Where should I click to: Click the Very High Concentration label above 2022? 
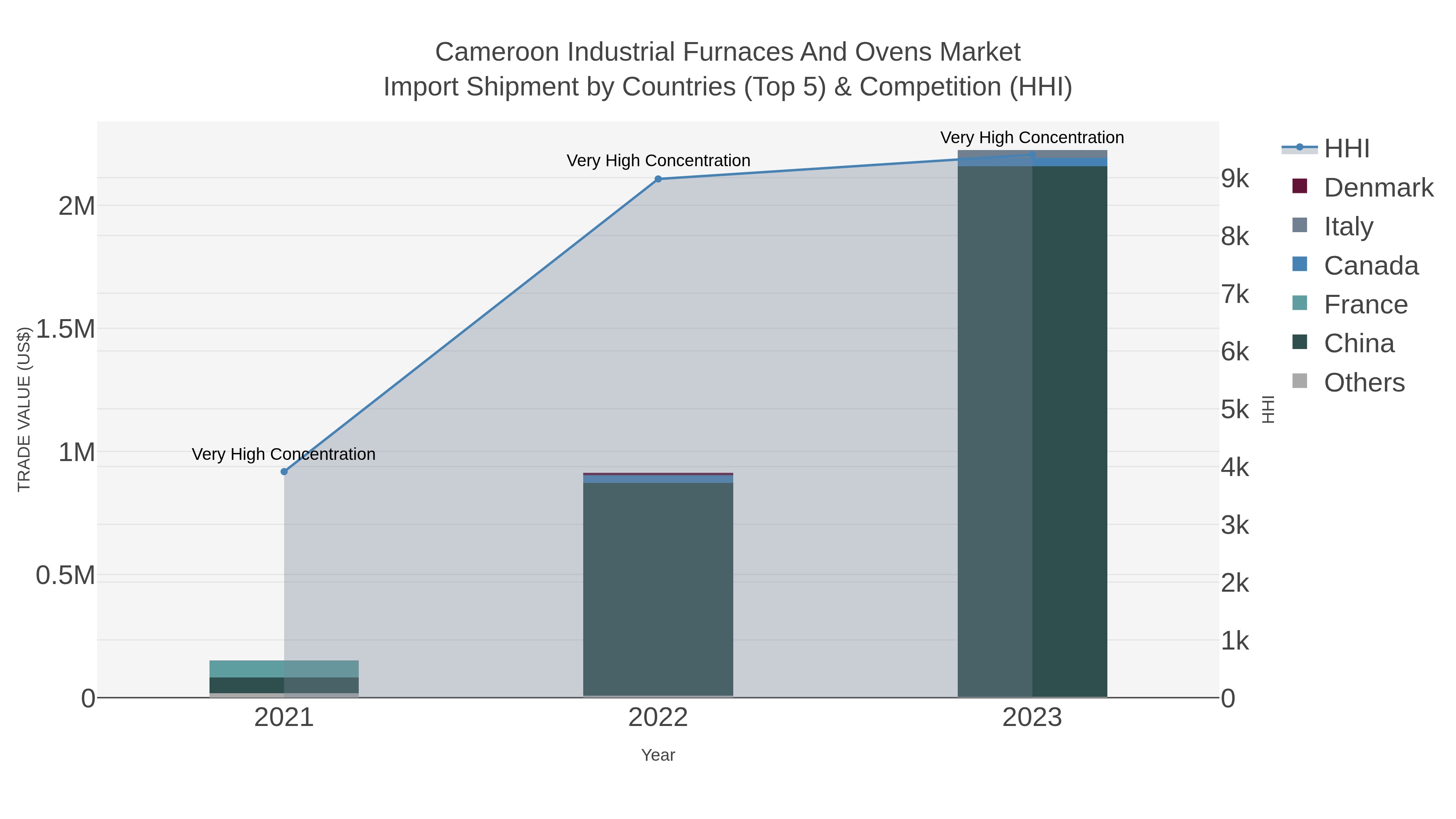[658, 161]
